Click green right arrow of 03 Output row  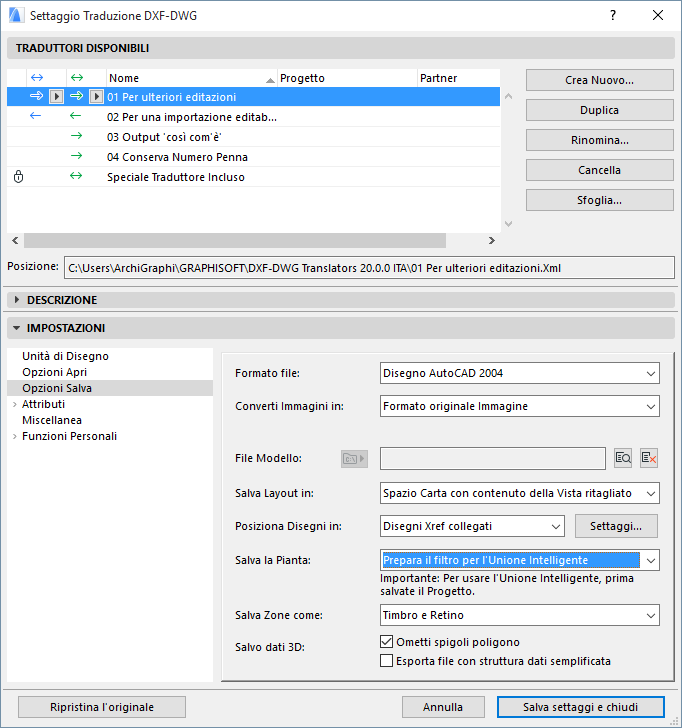(76, 136)
